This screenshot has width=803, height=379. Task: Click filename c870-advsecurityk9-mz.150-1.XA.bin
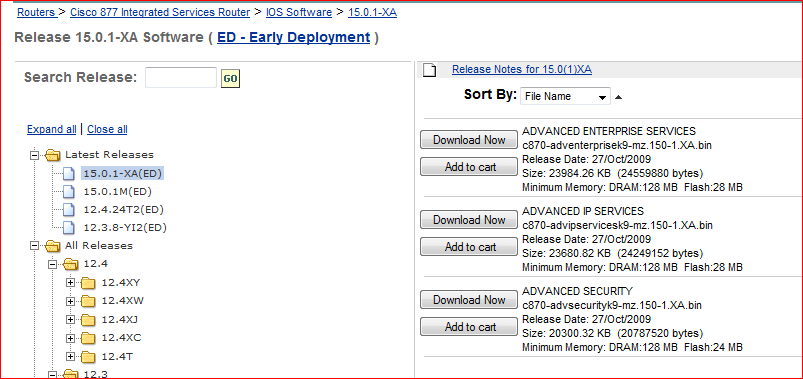click(x=612, y=305)
